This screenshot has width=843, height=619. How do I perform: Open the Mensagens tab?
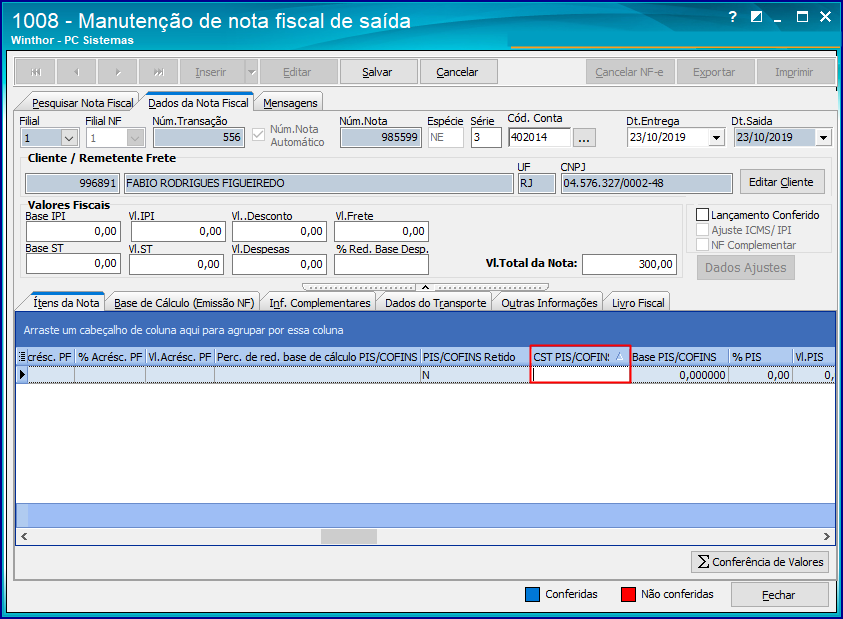point(290,103)
